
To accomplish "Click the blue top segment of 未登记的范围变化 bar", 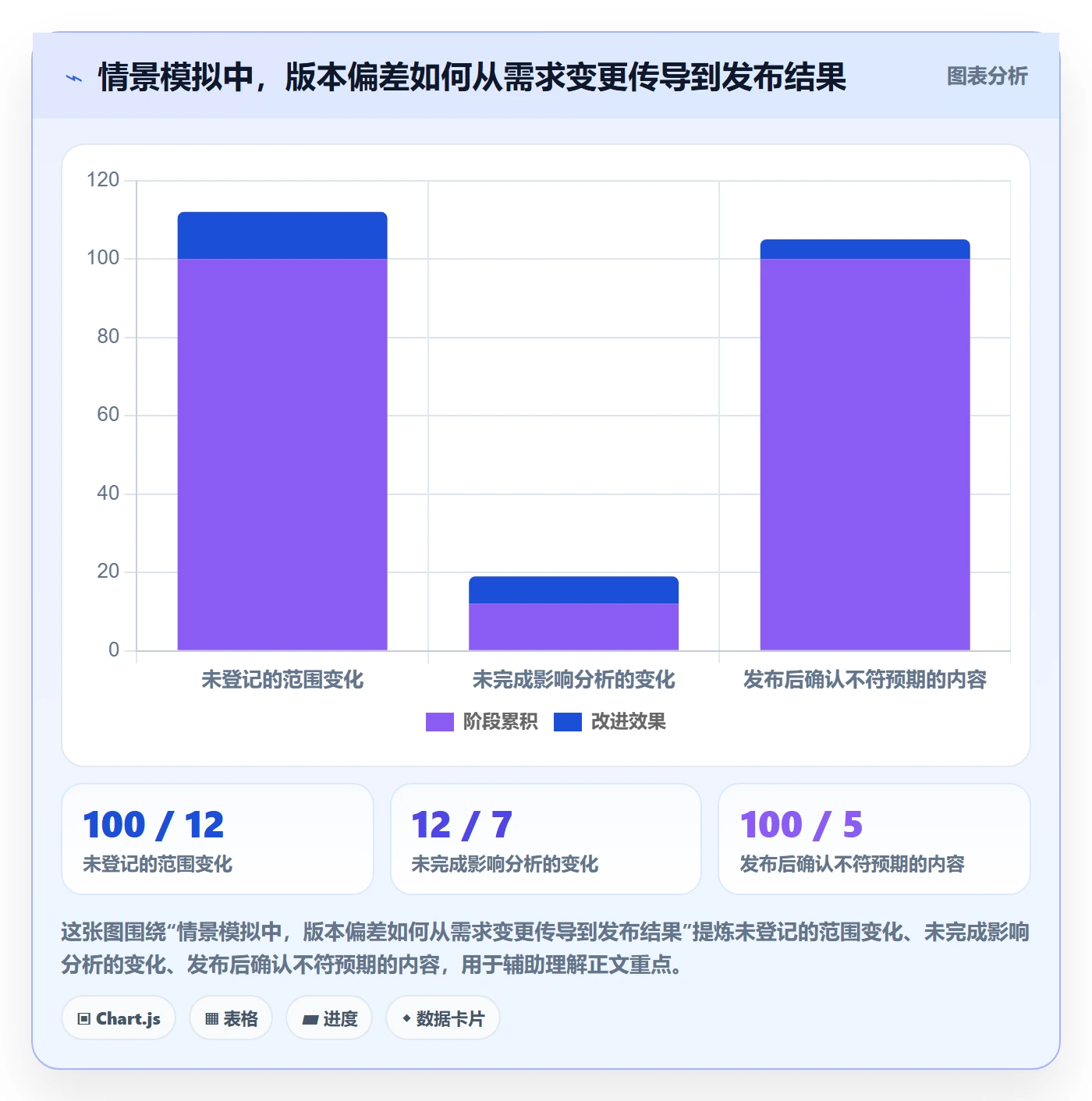I will 282,235.
